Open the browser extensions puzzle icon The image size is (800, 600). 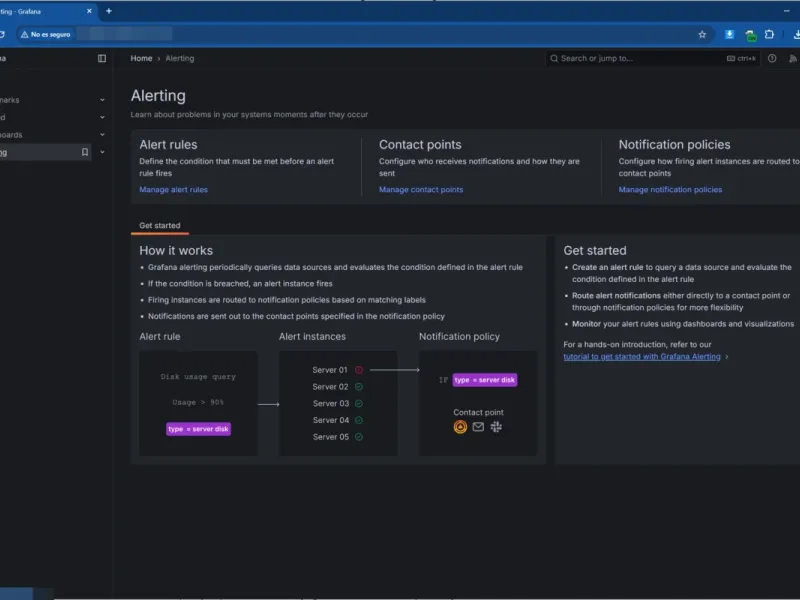pos(769,34)
